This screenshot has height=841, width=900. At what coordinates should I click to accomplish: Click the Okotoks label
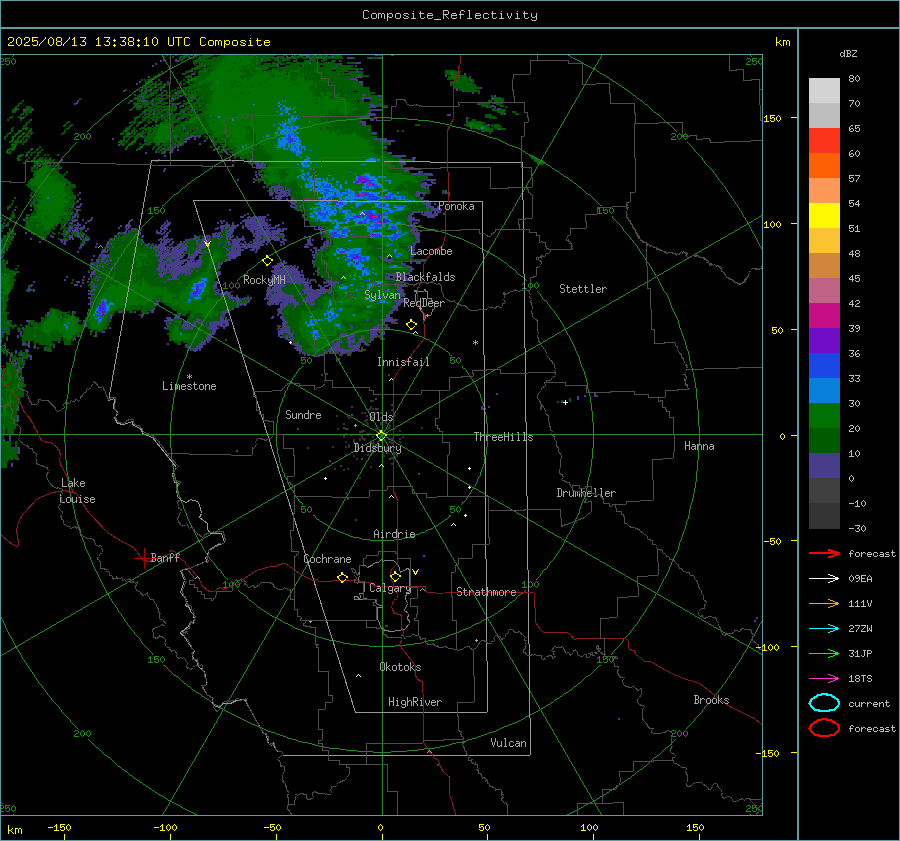click(x=400, y=667)
